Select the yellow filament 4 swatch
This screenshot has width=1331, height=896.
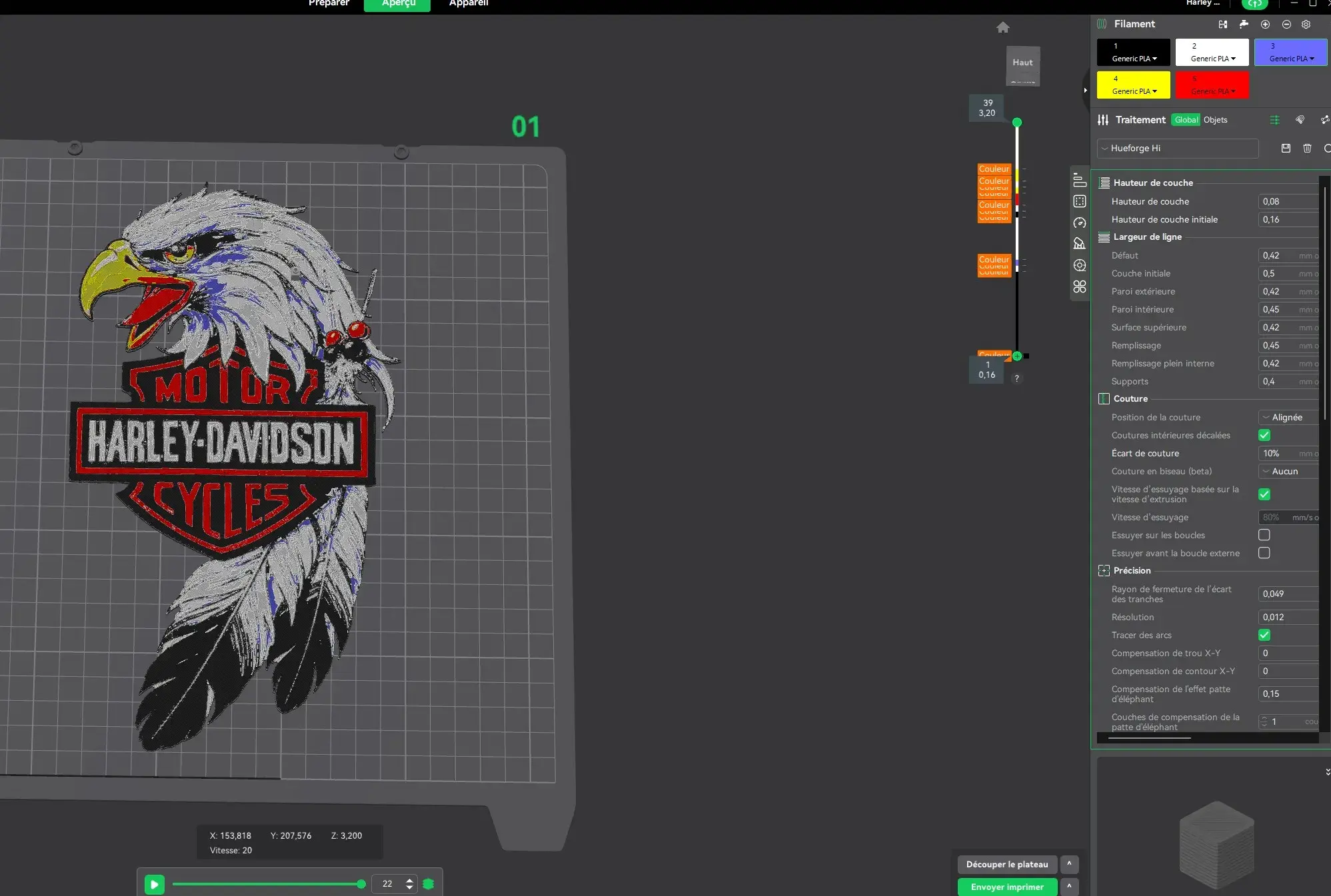coord(1133,85)
